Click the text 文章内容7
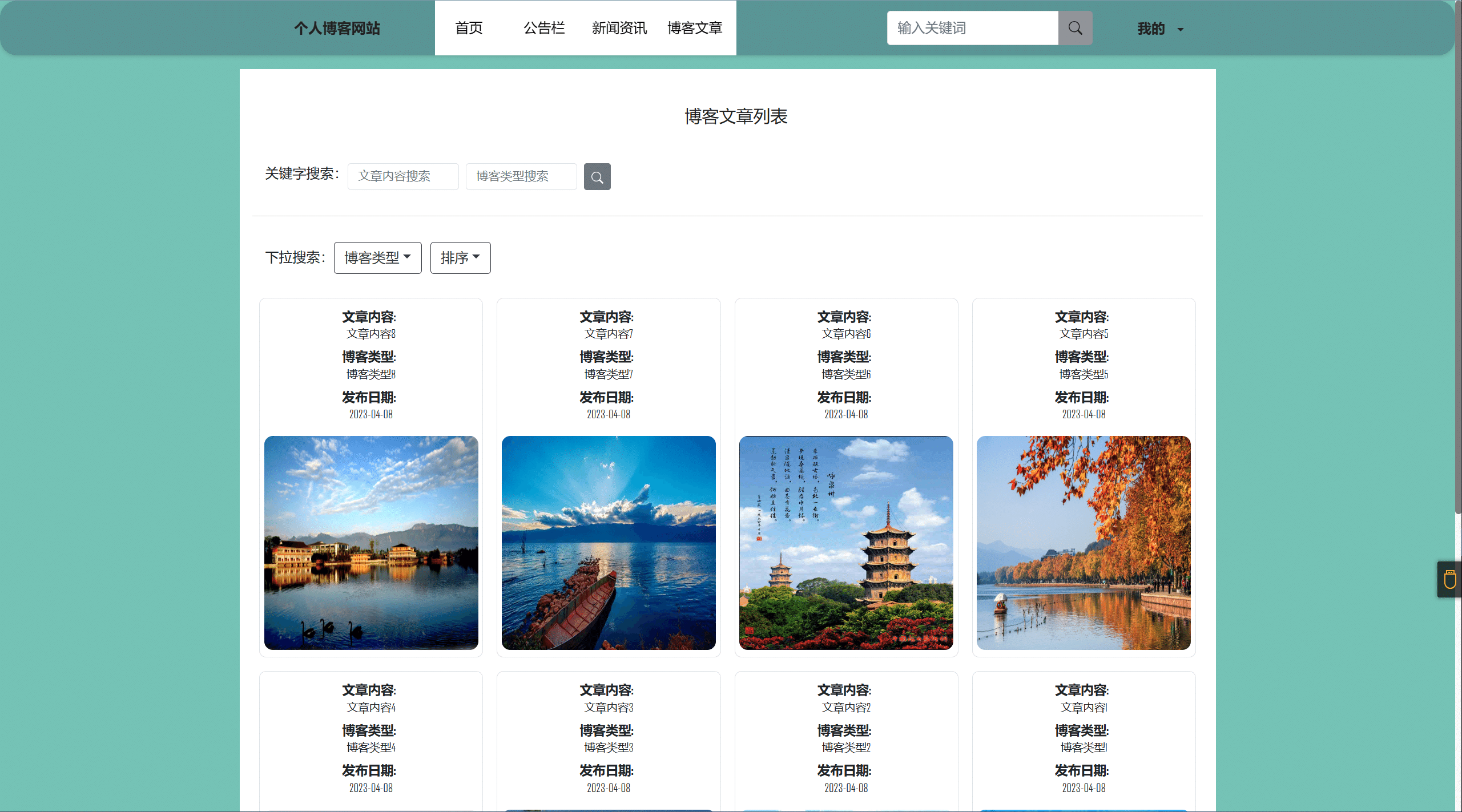Screen dimensions: 1462x812 point(609,334)
